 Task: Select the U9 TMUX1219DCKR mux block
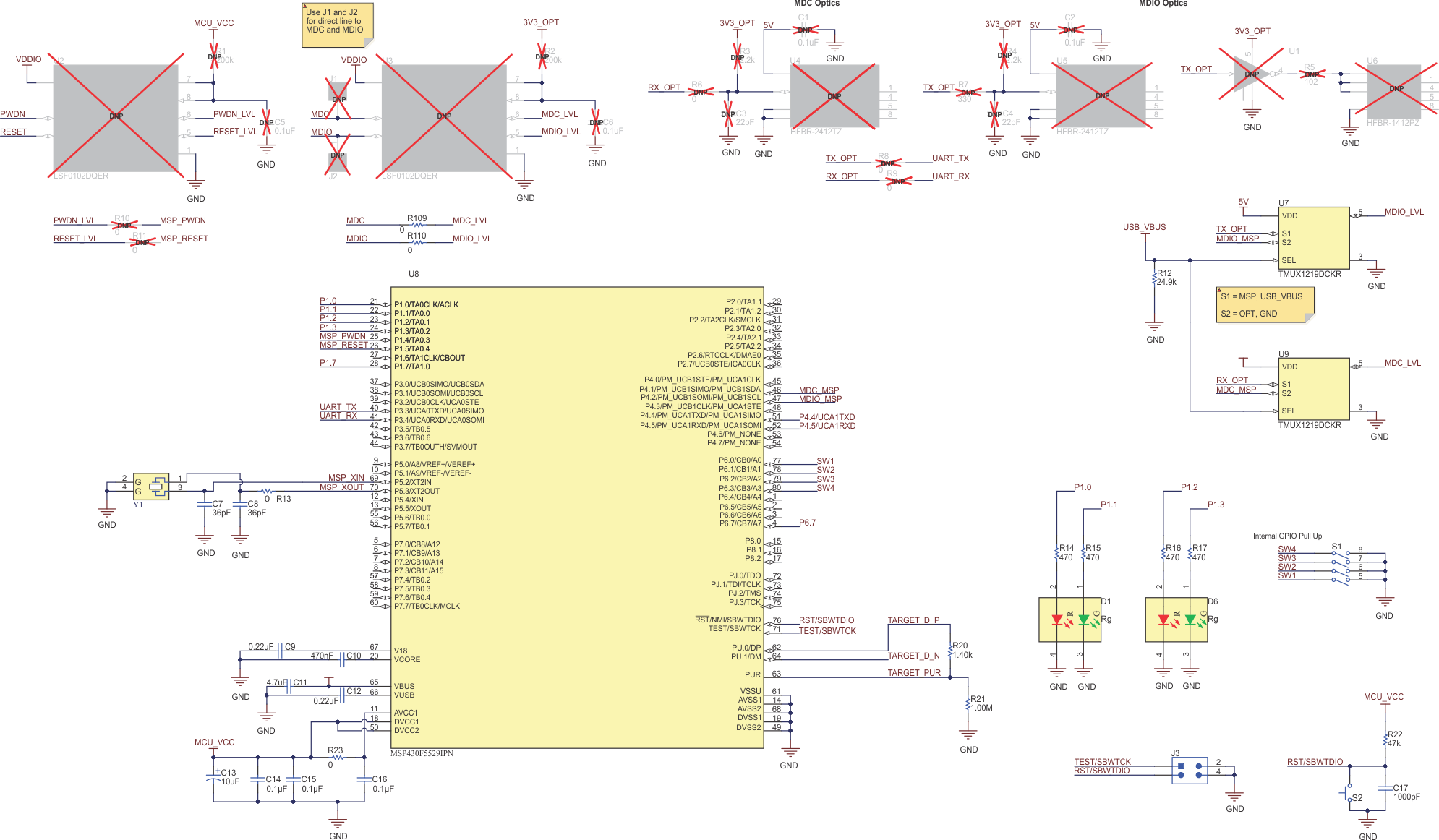point(1313,389)
